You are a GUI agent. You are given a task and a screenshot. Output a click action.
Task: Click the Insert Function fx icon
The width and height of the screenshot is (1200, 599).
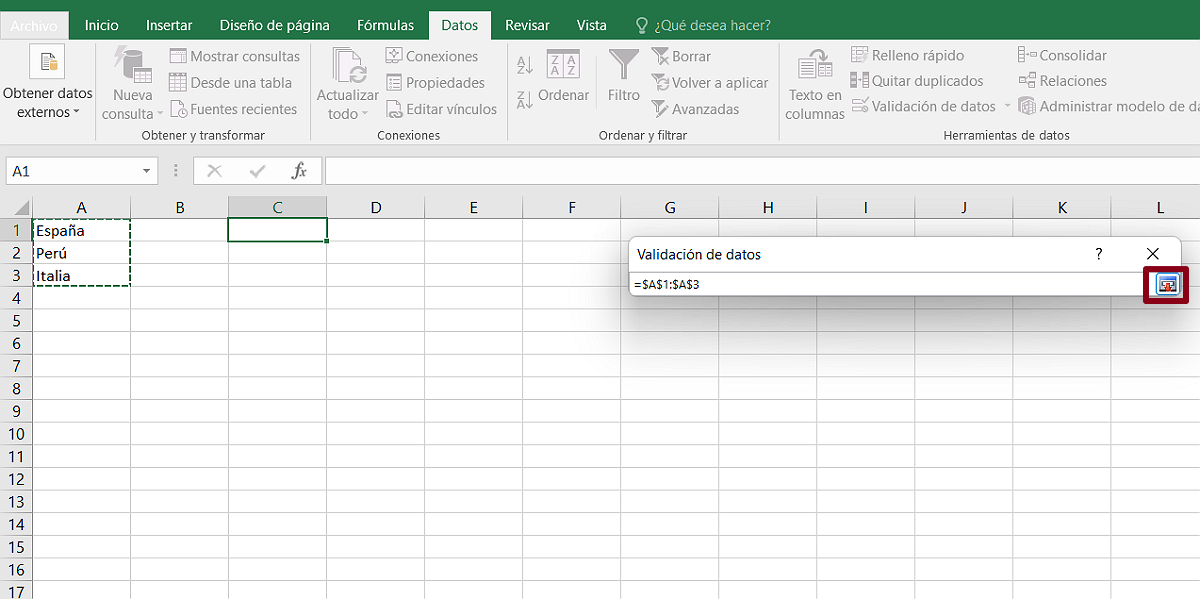coord(299,171)
